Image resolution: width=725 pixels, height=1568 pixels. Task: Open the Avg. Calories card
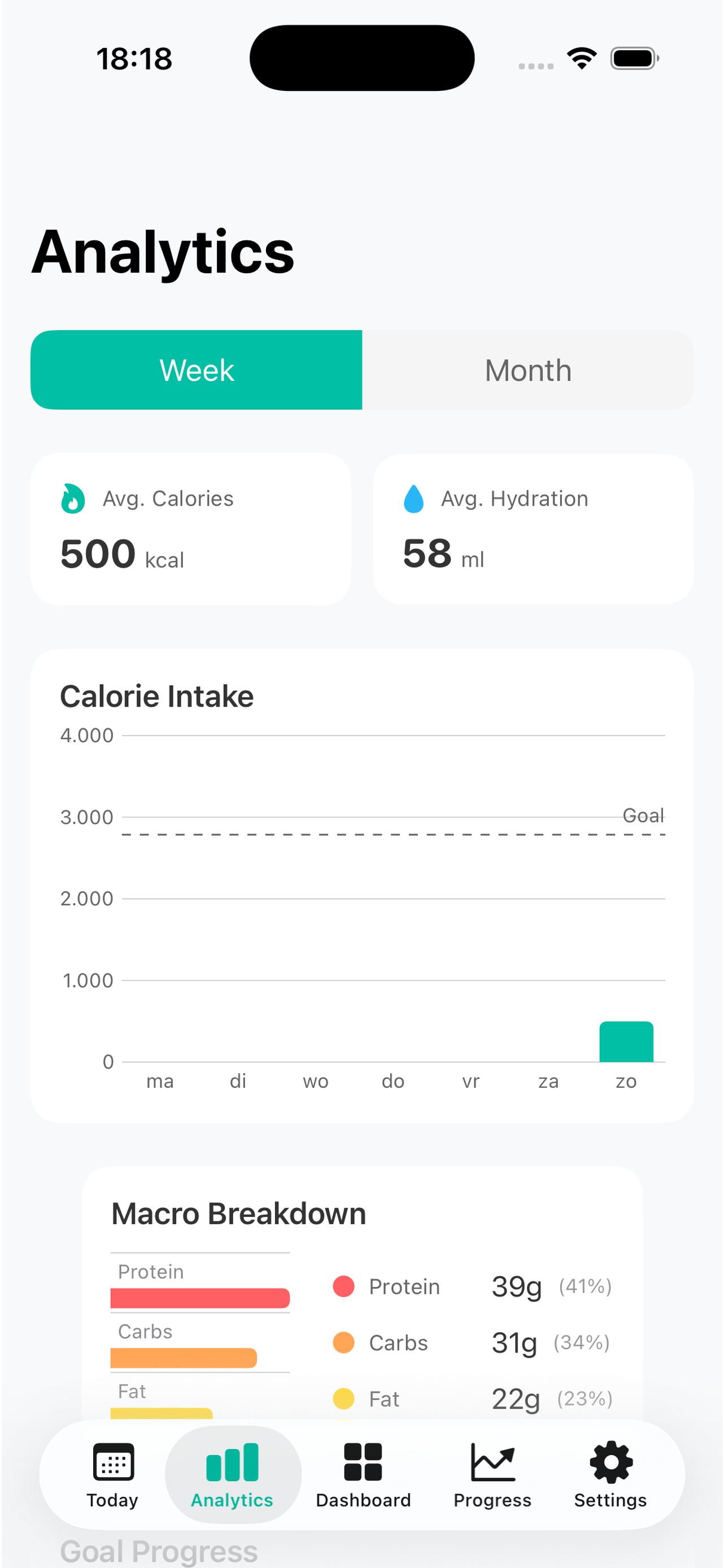(x=190, y=529)
